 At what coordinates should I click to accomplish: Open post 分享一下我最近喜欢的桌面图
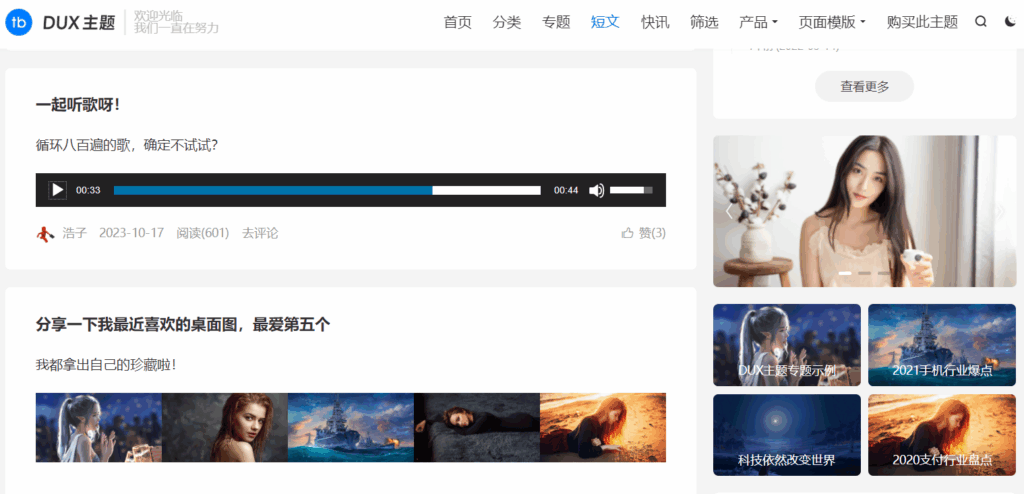coord(183,324)
